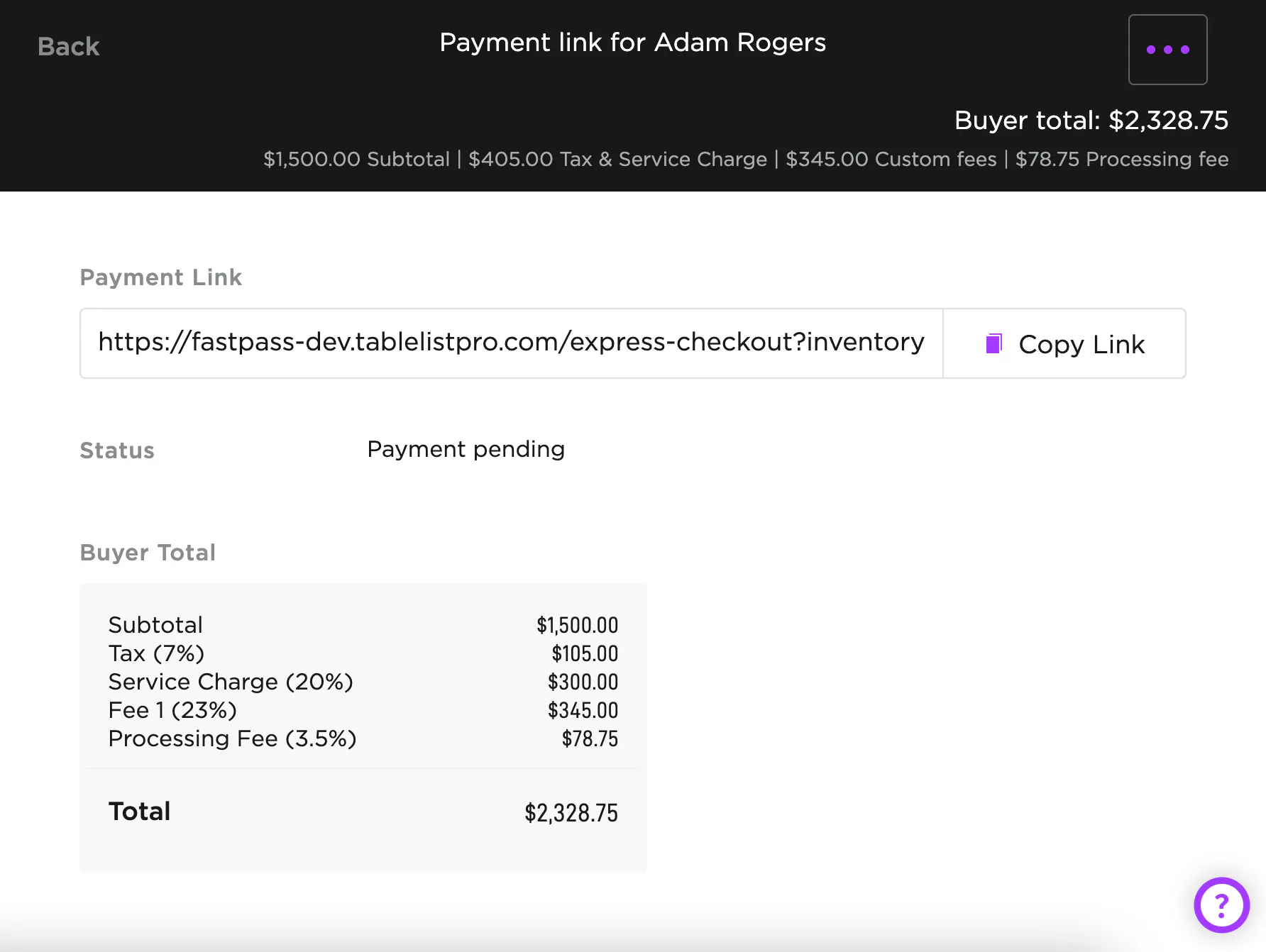
Task: Click the Buyer total $2,328.75 header text
Action: pos(1091,121)
